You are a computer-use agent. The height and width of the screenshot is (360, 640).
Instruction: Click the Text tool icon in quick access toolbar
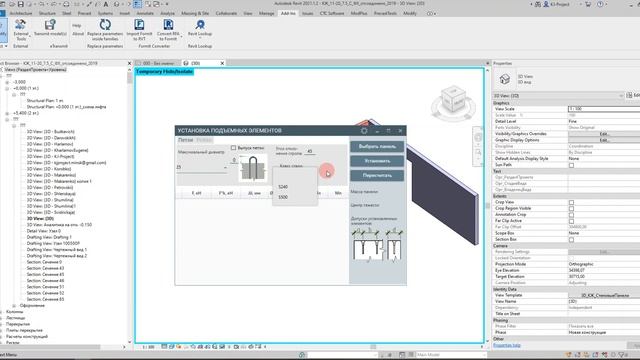click(x=106, y=4)
